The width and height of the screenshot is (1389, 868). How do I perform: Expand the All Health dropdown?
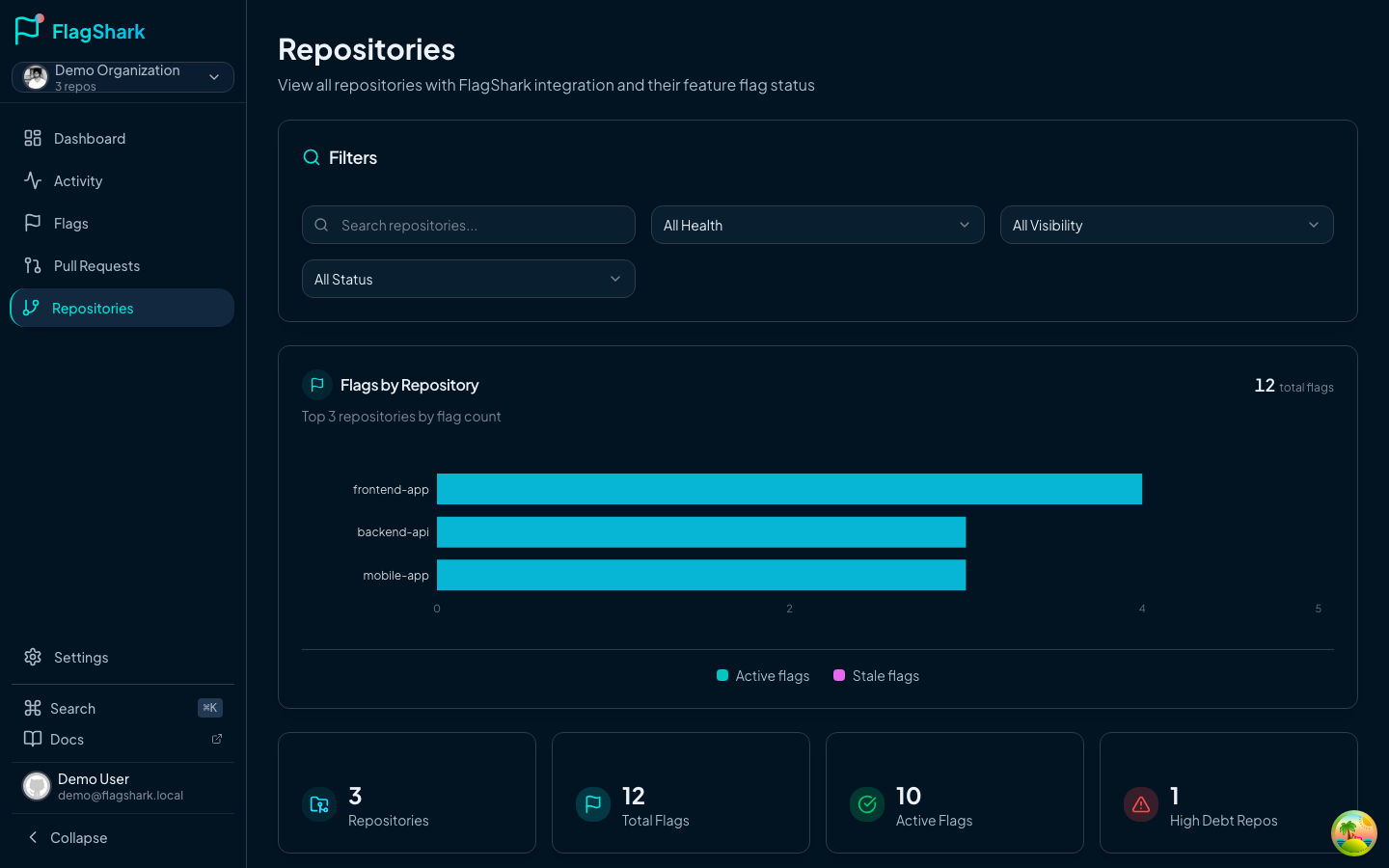(817, 225)
